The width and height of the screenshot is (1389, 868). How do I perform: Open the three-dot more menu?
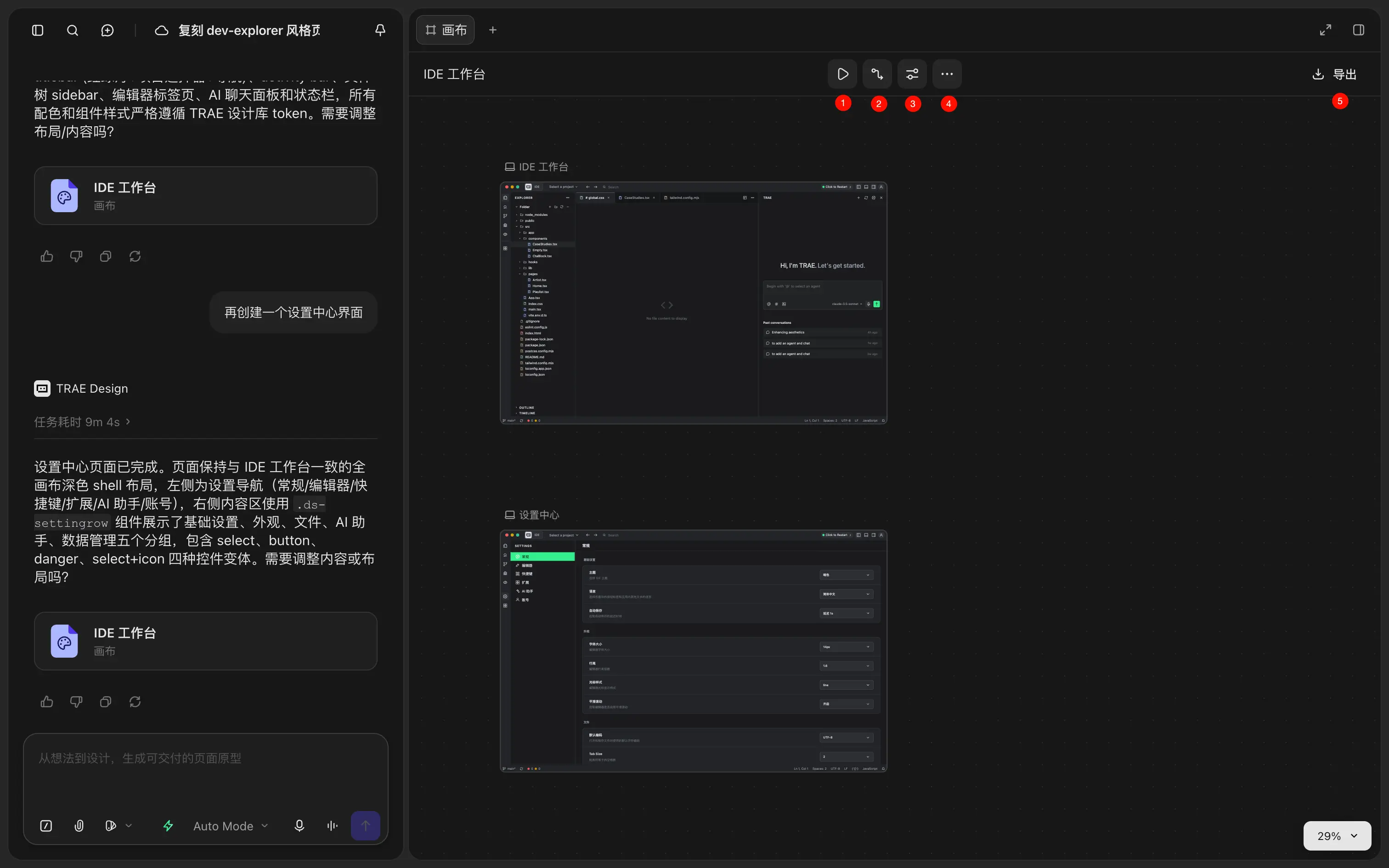click(x=947, y=74)
